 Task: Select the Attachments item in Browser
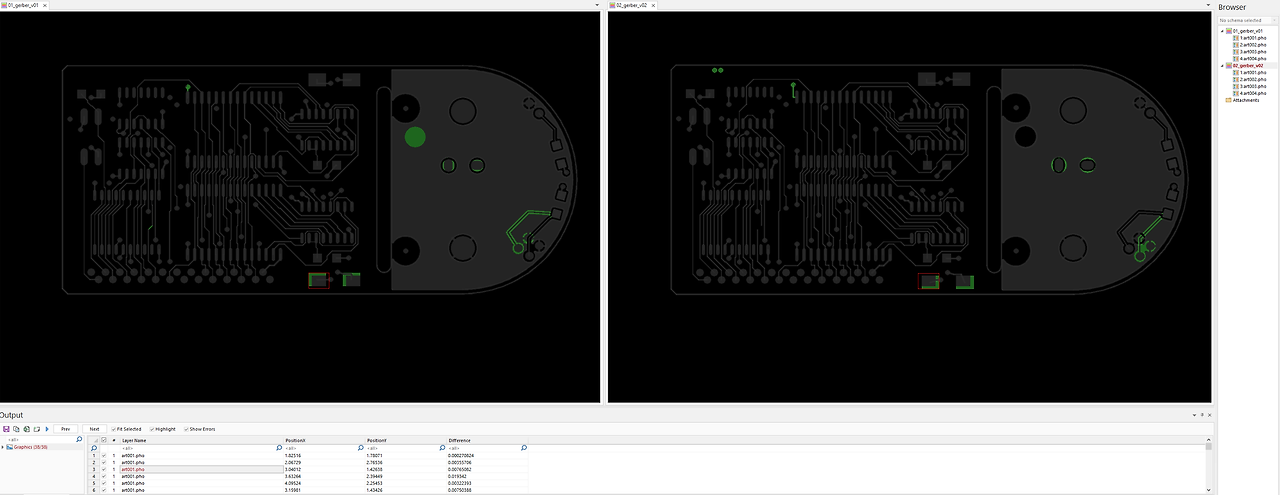click(x=1246, y=100)
